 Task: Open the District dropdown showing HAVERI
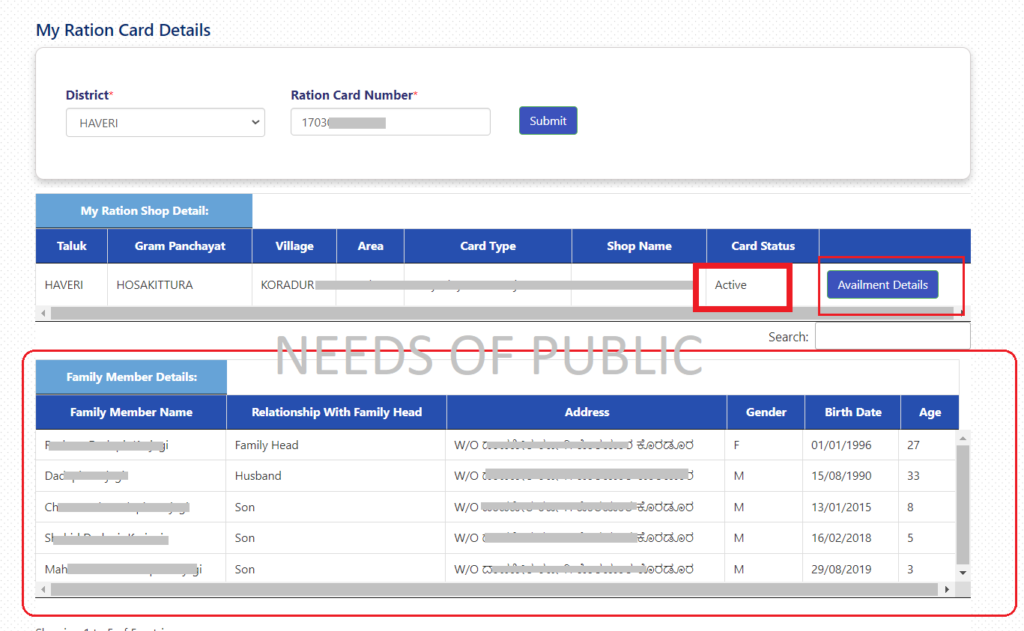click(164, 123)
